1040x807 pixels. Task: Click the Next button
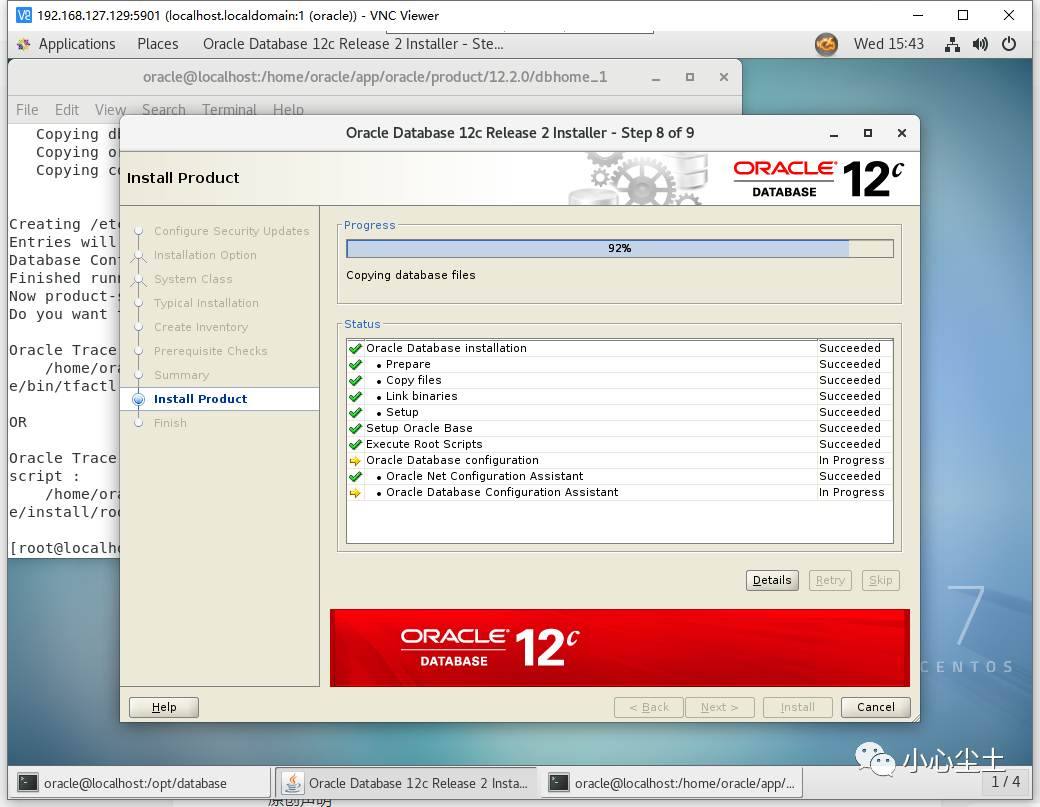tap(720, 707)
